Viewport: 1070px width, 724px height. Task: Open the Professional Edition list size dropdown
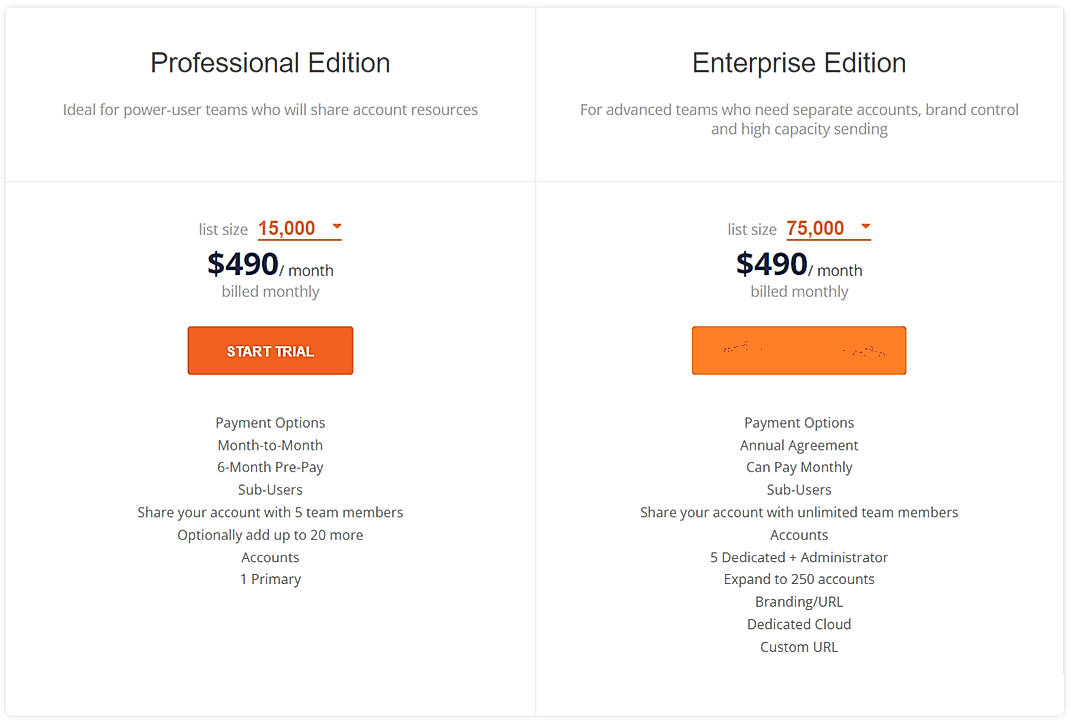point(337,228)
